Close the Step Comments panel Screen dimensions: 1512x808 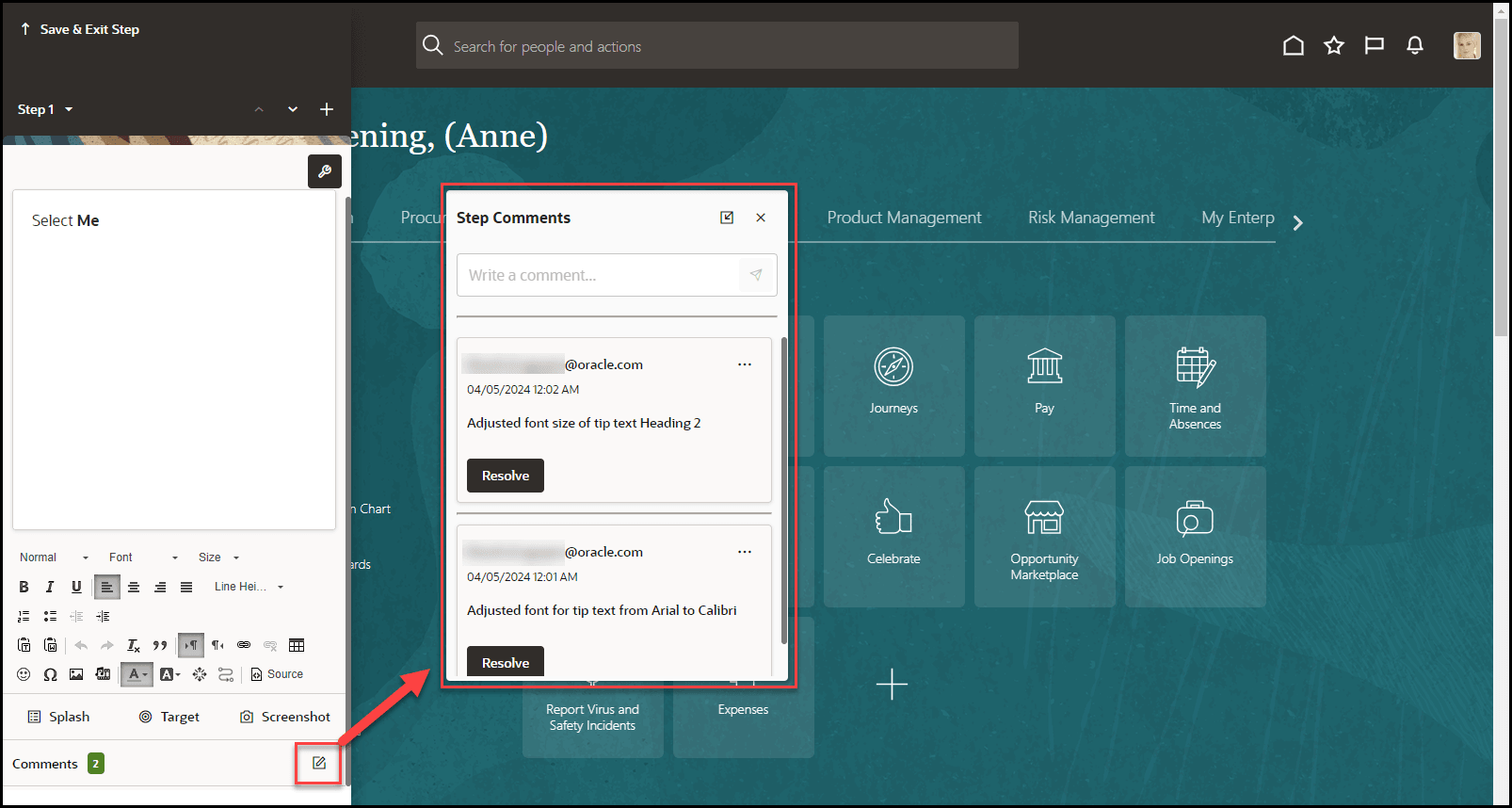coord(761,218)
